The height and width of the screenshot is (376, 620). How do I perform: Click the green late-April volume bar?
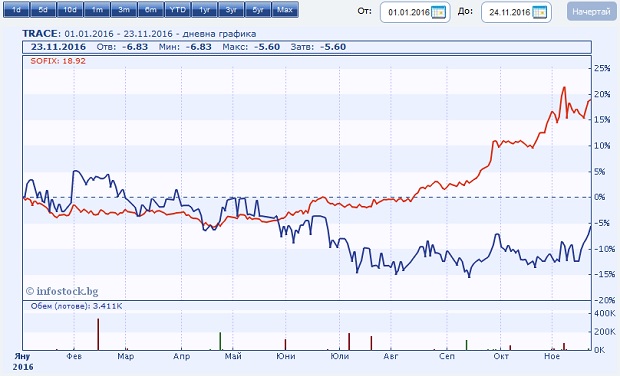[220, 341]
